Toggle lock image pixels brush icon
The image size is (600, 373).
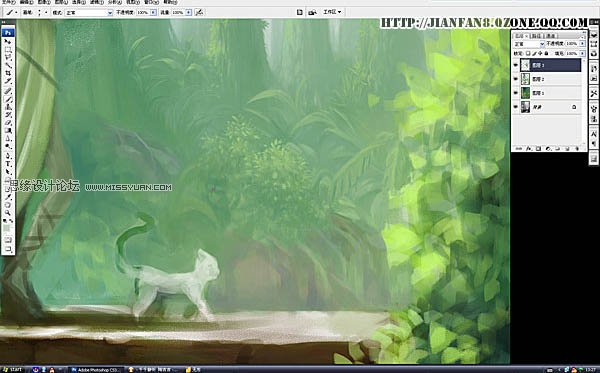pyautogui.click(x=534, y=53)
